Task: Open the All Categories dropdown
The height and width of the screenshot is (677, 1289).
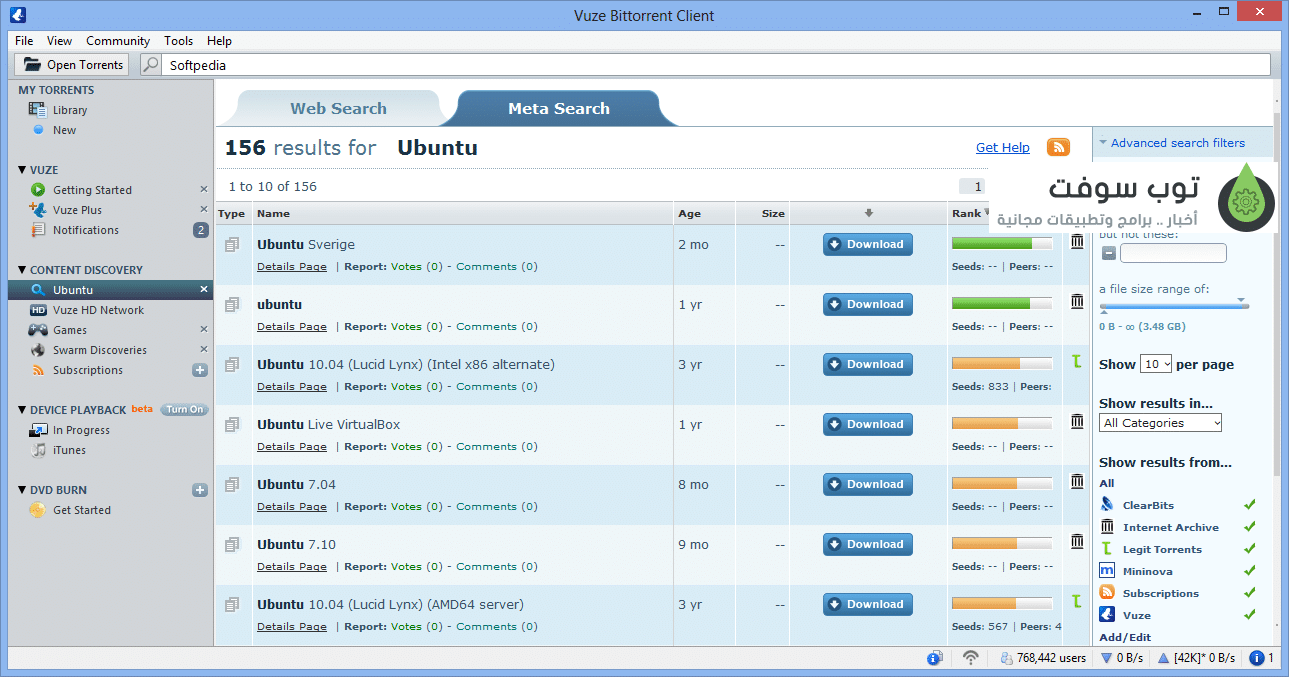Action: click(1160, 423)
